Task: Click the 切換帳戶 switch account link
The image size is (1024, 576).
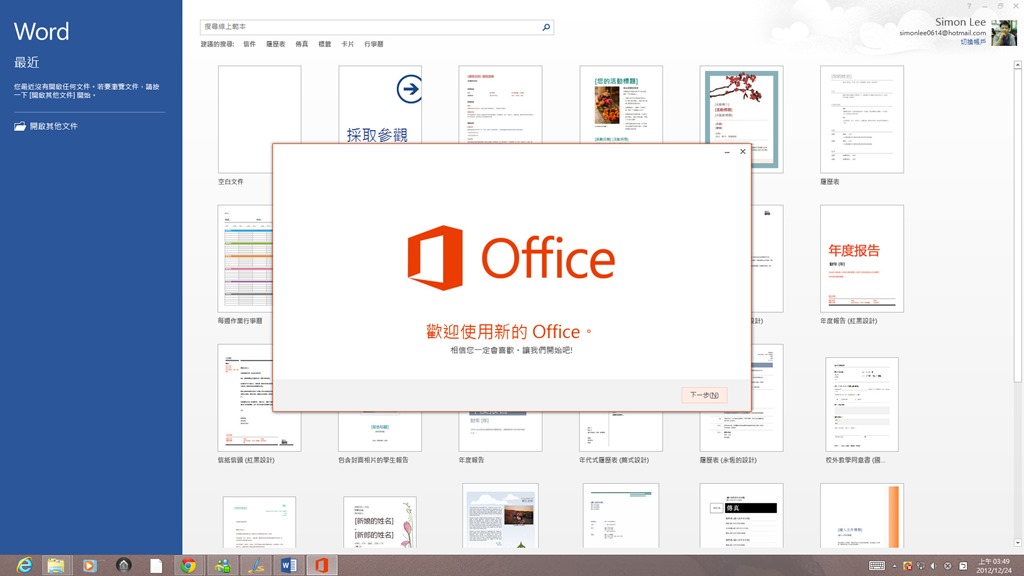Action: [x=973, y=42]
